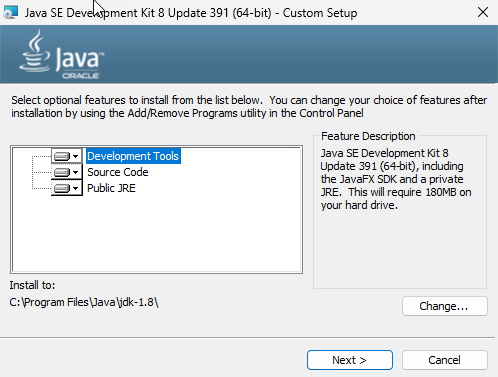Click empty area of the feature list box
This screenshot has height=377, width=498.
[x=157, y=233]
